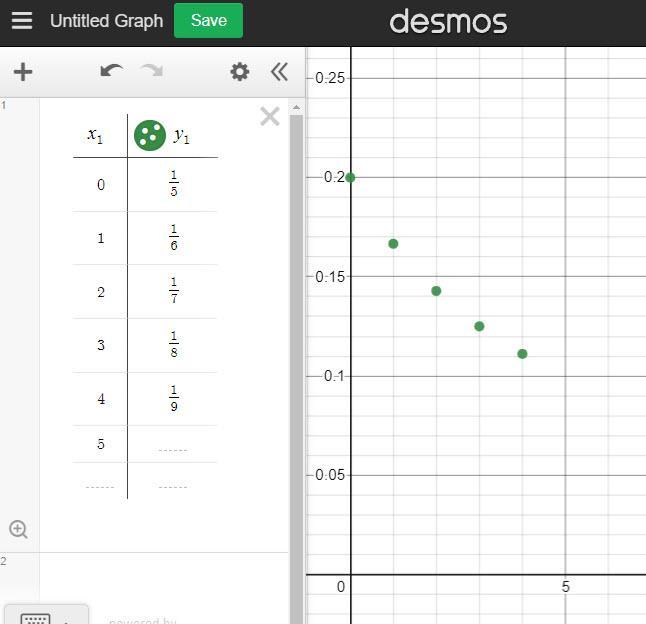Select the x1 cell containing 5
Viewport: 646px width, 624px height.
(x=101, y=444)
